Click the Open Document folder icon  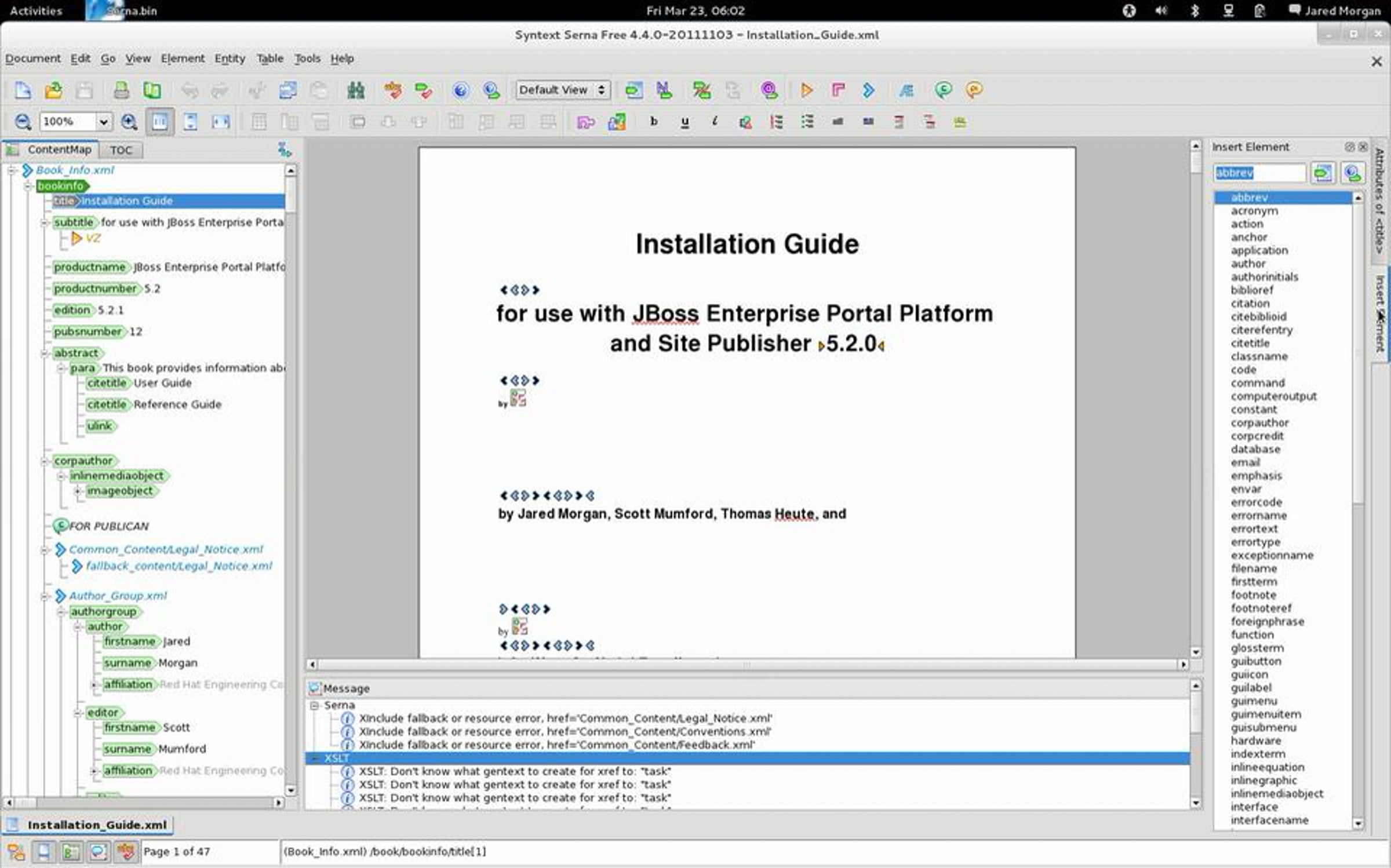click(x=53, y=90)
